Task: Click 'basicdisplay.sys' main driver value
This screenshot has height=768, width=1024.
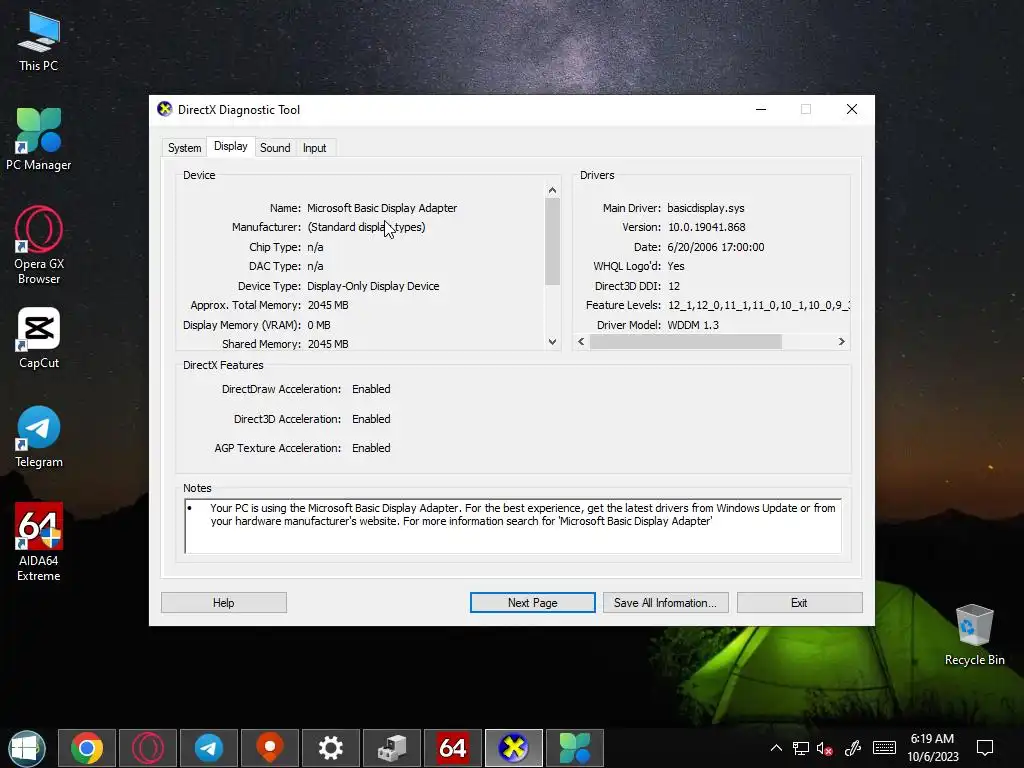Action: coord(706,208)
